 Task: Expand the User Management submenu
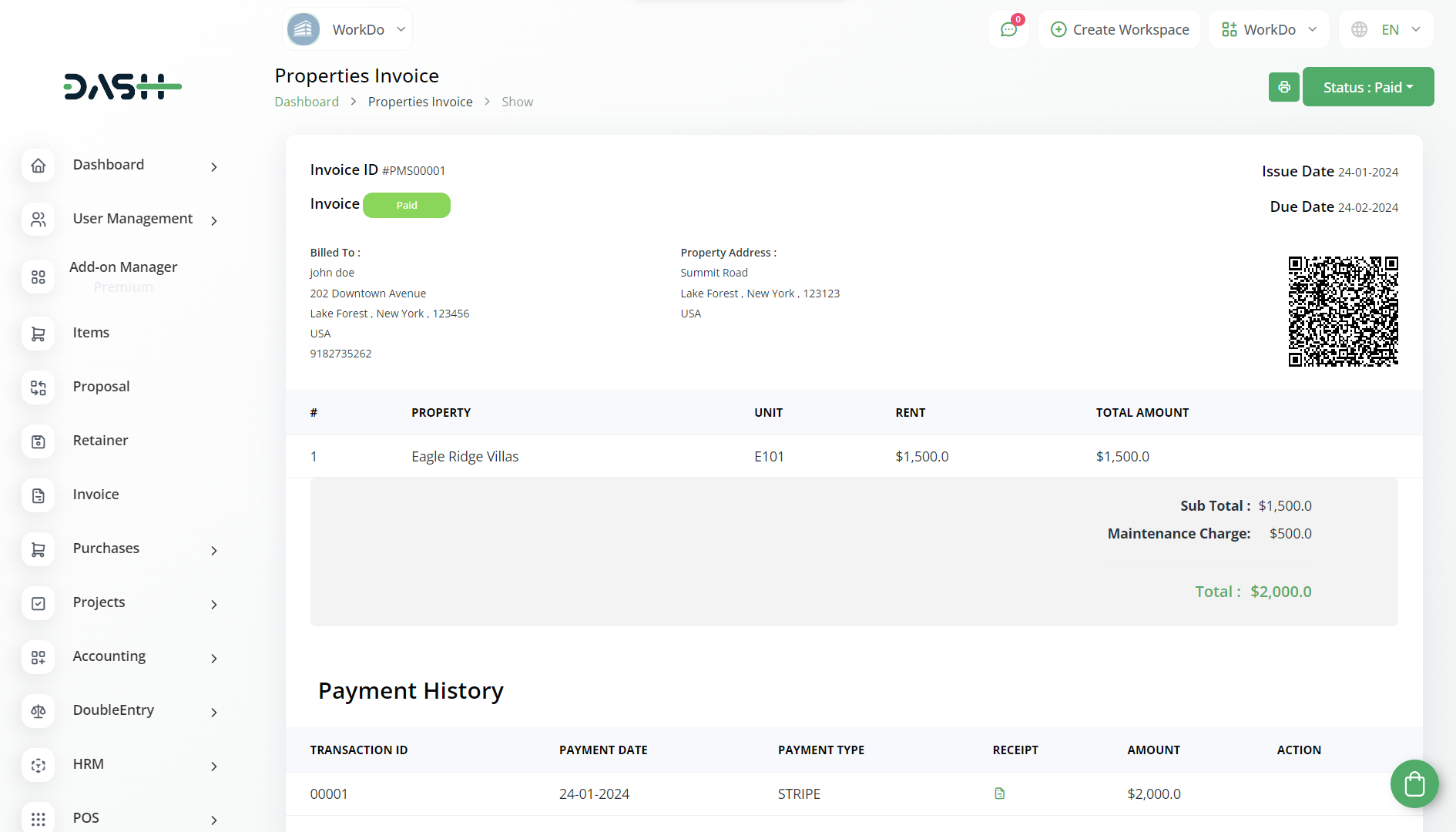point(132,219)
